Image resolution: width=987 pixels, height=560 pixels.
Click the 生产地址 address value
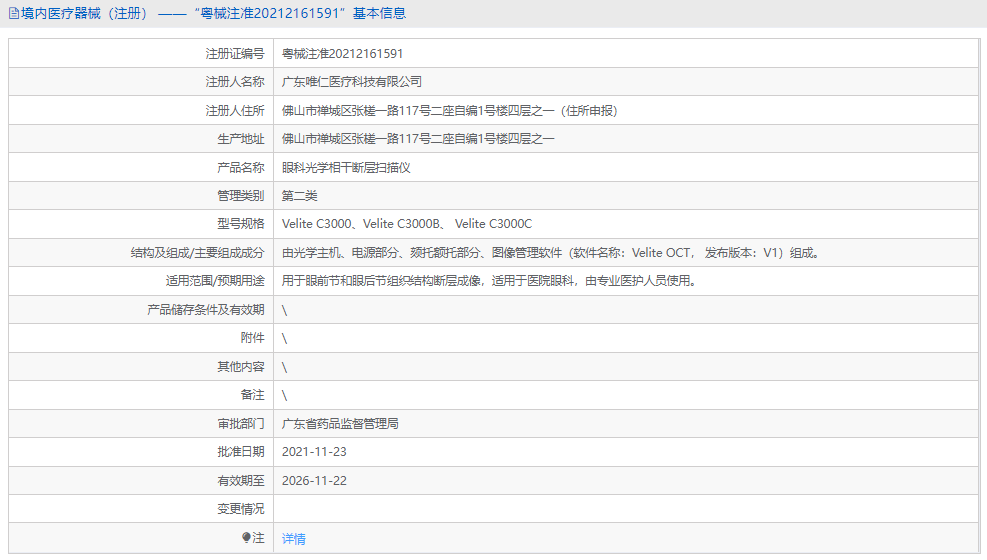click(x=418, y=138)
